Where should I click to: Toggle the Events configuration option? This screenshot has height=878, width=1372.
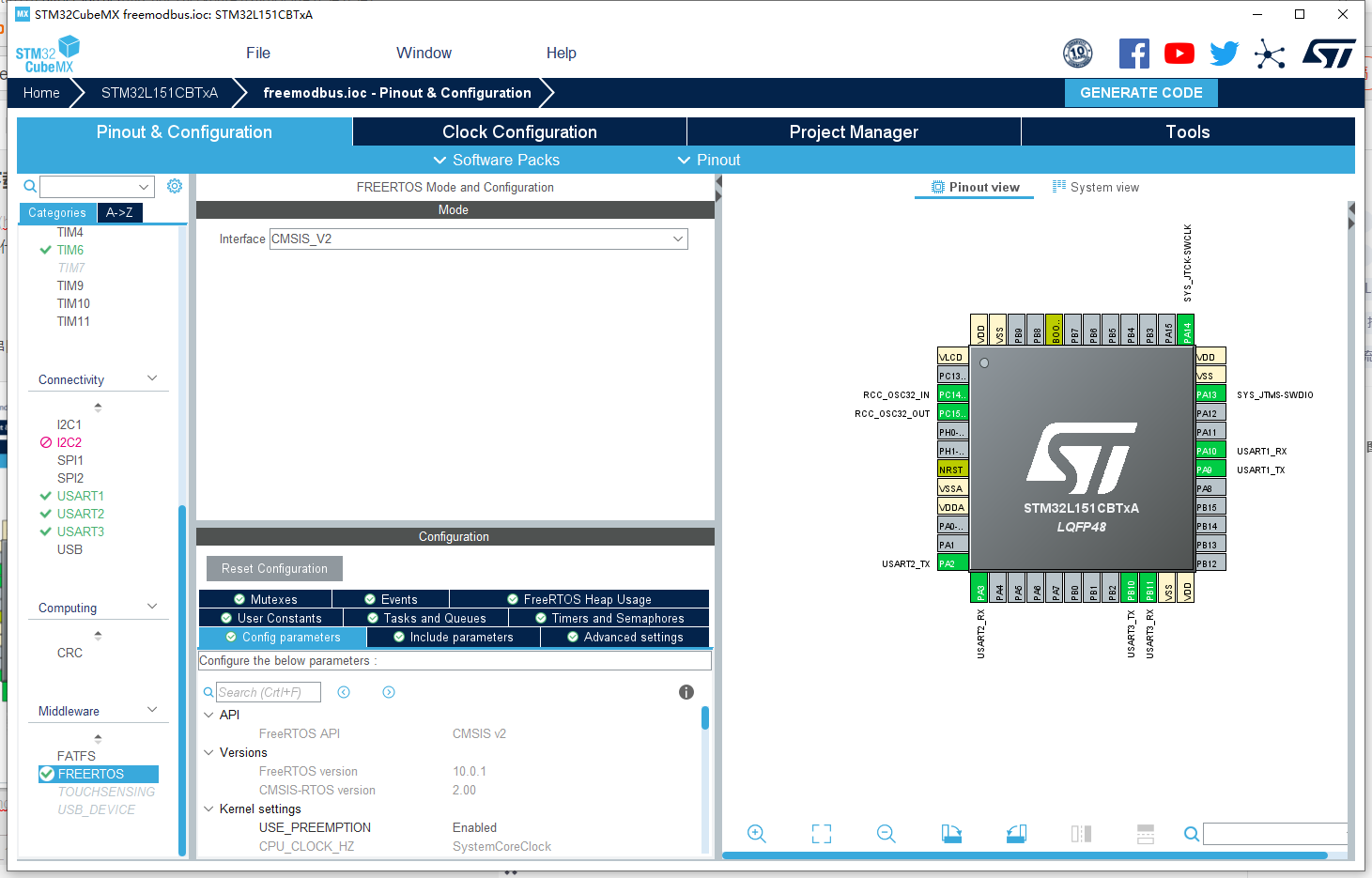[x=391, y=598]
